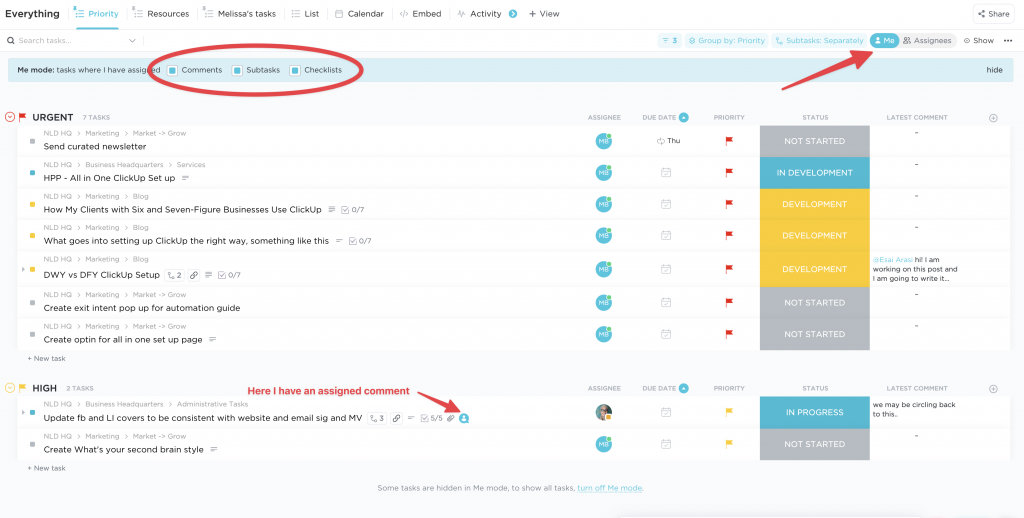Open the search options dropdown arrow
The width and height of the screenshot is (1024, 518).
pyautogui.click(x=132, y=40)
